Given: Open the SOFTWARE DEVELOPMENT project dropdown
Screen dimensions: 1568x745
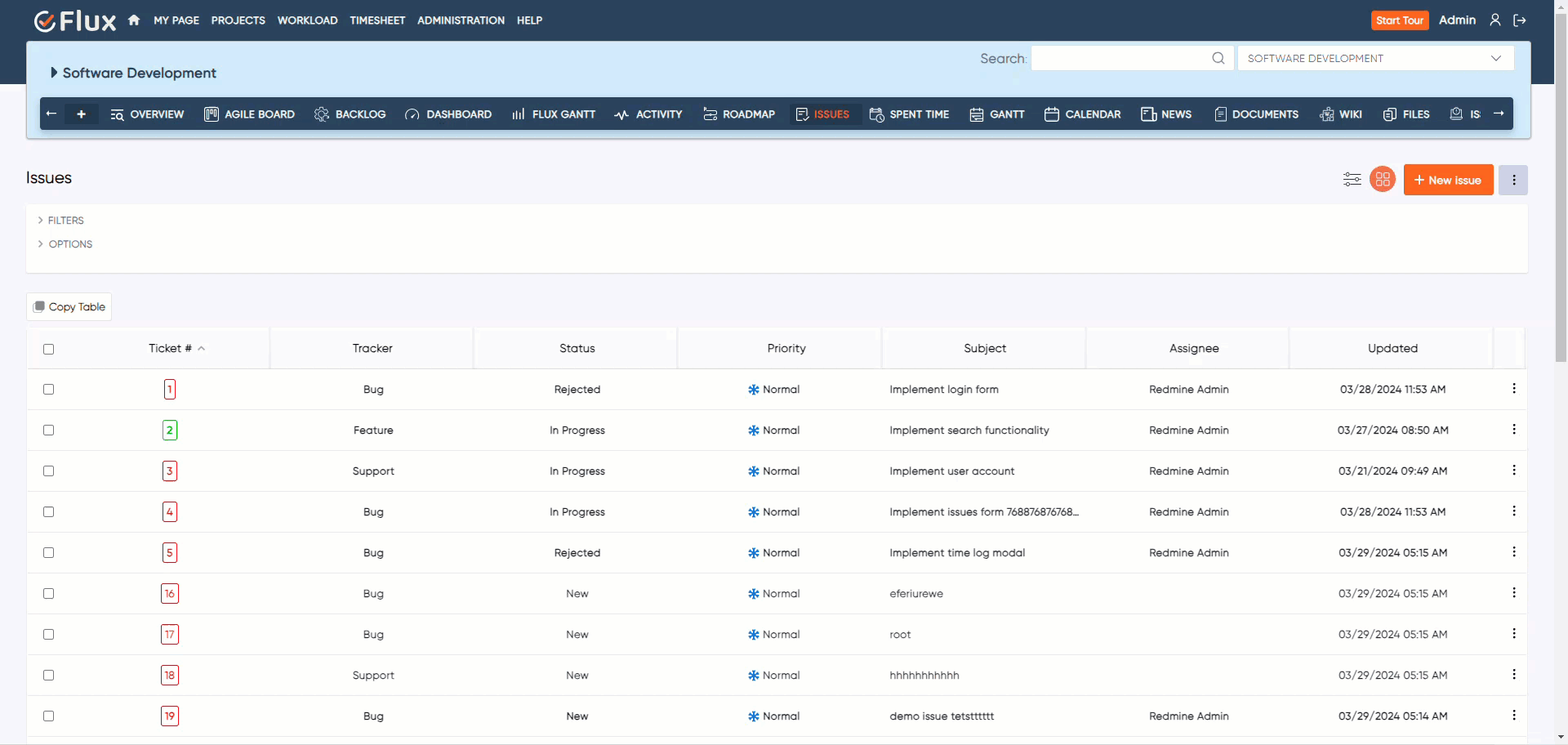Looking at the screenshot, I should [1375, 58].
